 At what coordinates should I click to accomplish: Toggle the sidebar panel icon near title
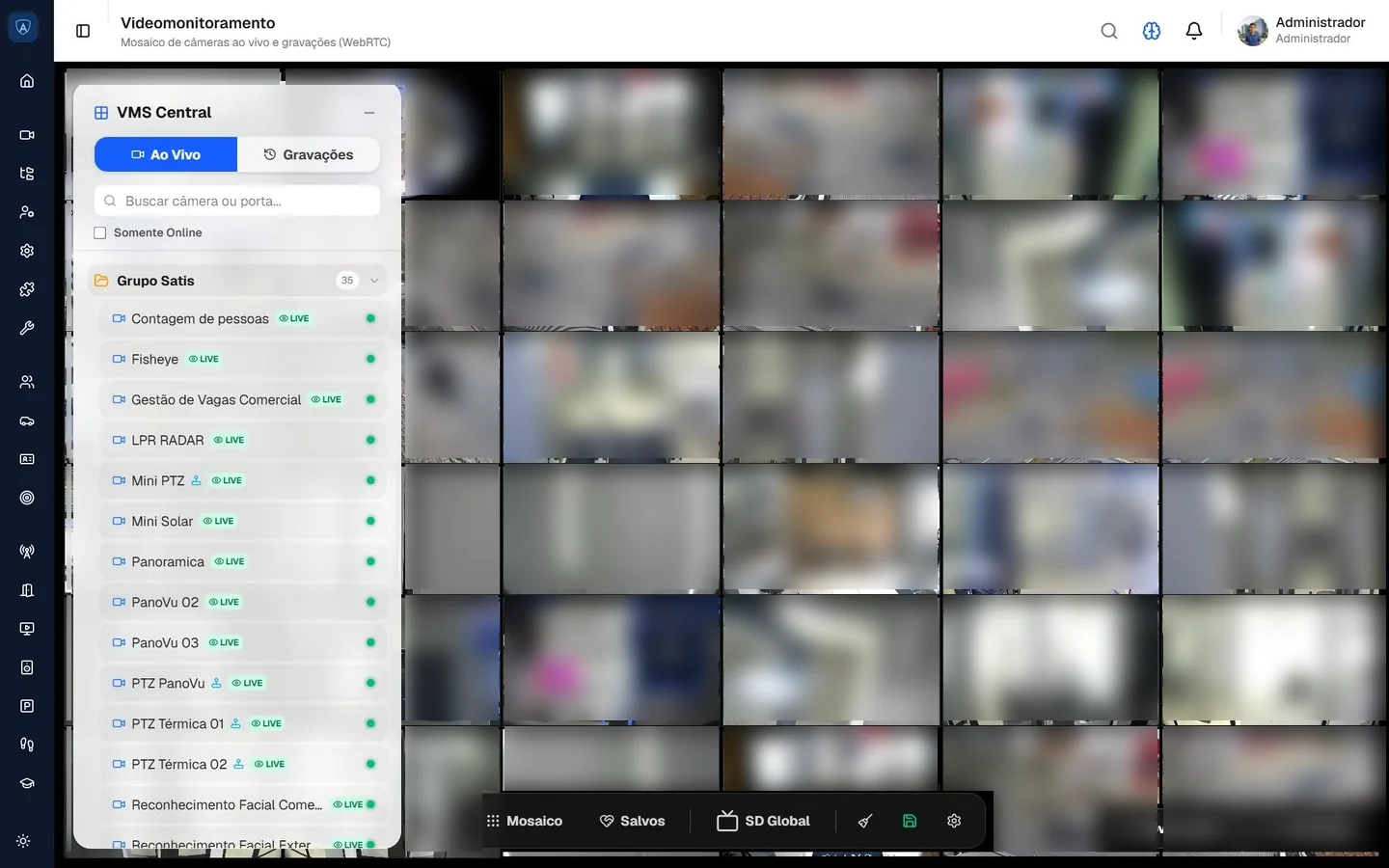click(x=83, y=31)
